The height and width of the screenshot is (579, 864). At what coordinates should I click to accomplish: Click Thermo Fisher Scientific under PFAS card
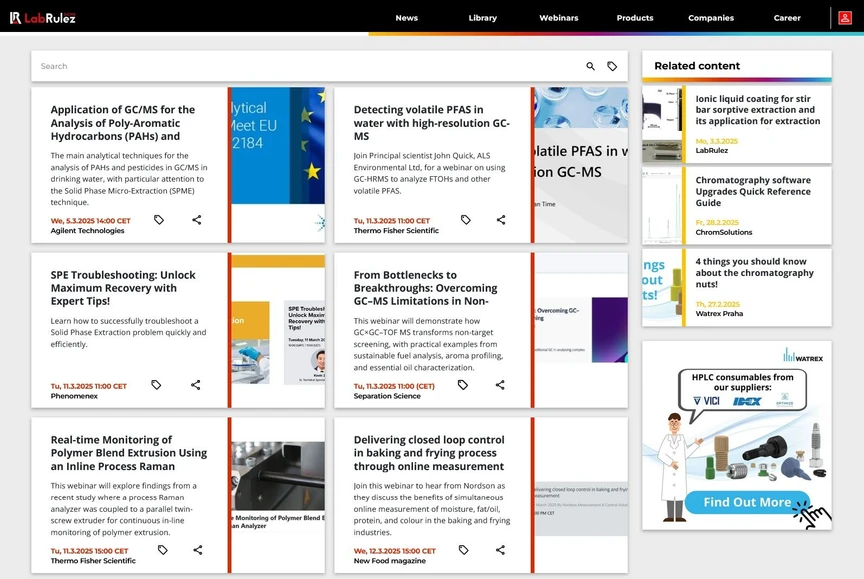pyautogui.click(x=396, y=230)
